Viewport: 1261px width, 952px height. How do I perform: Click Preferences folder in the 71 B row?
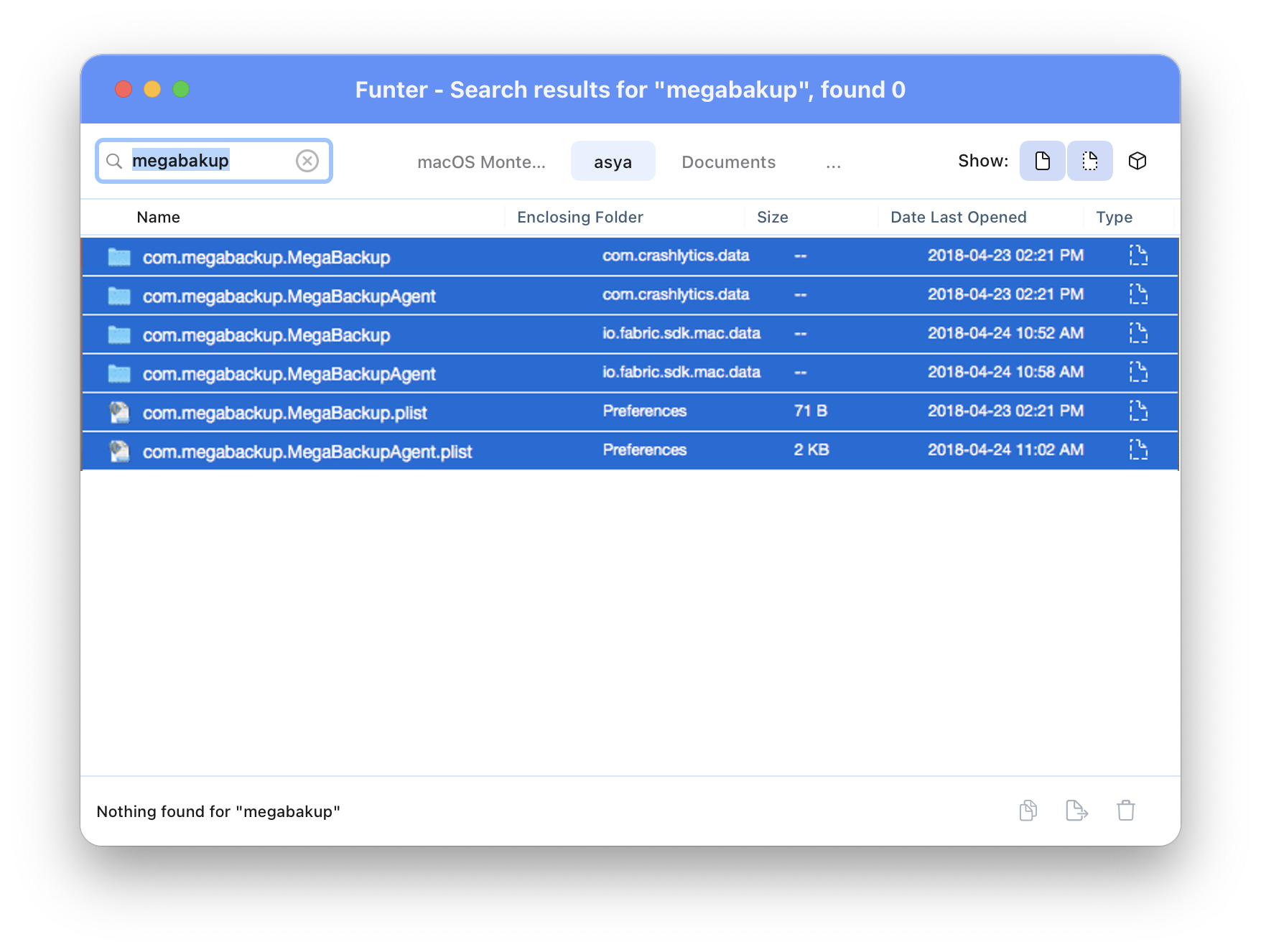[x=645, y=411]
